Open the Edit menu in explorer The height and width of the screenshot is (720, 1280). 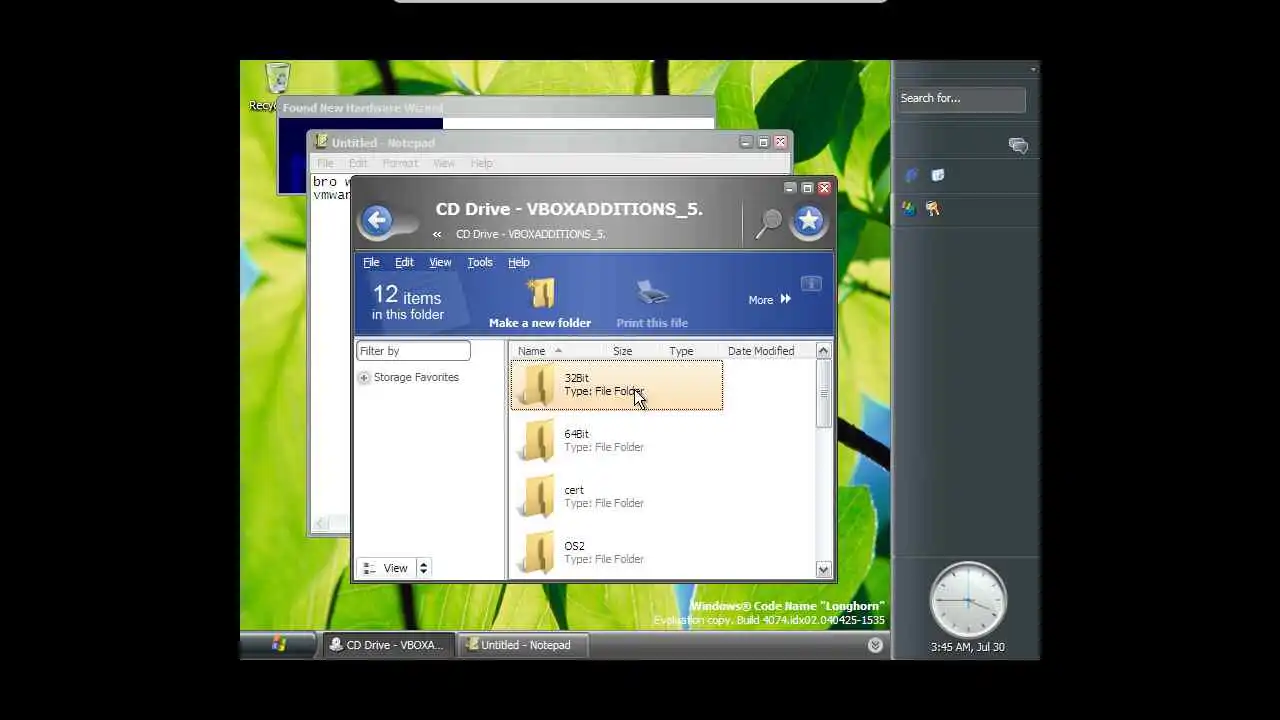[404, 262]
